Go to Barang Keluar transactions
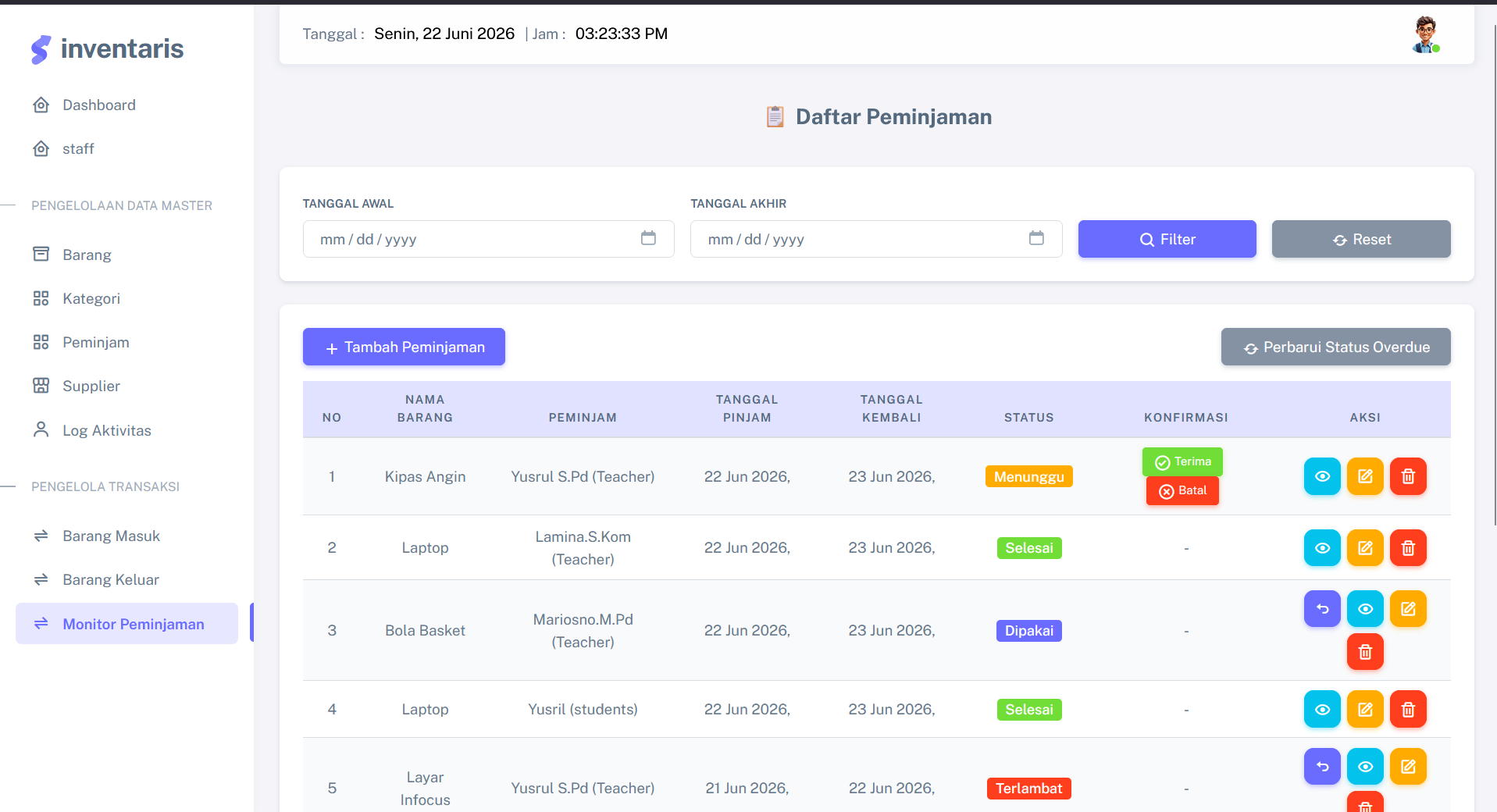Viewport: 1497px width, 812px height. pyautogui.click(x=127, y=579)
